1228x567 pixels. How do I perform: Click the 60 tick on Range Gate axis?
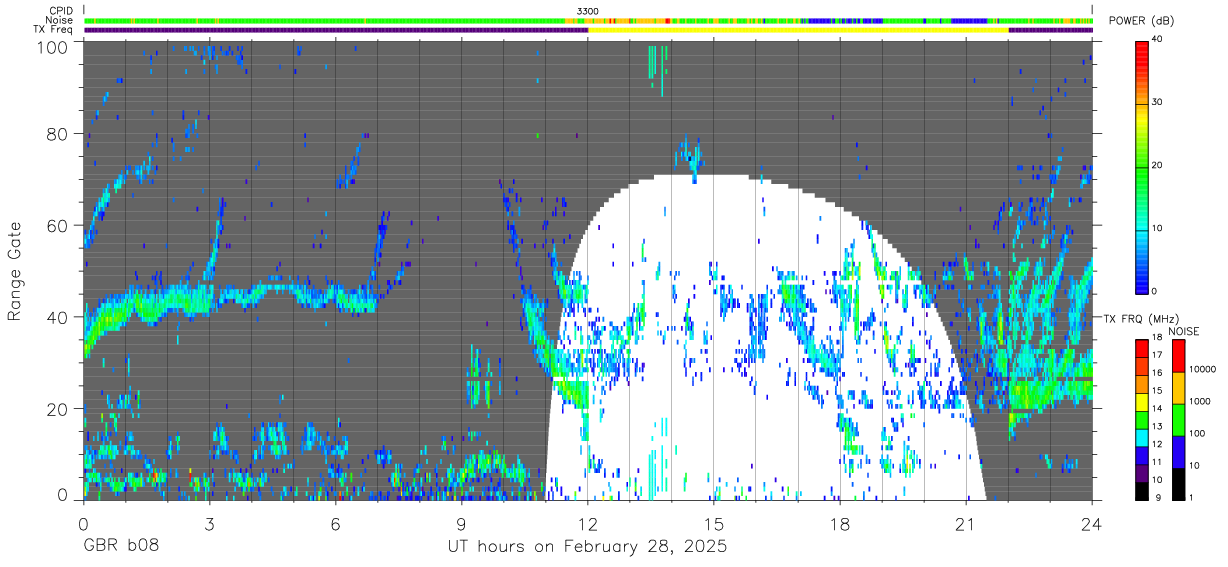point(59,225)
